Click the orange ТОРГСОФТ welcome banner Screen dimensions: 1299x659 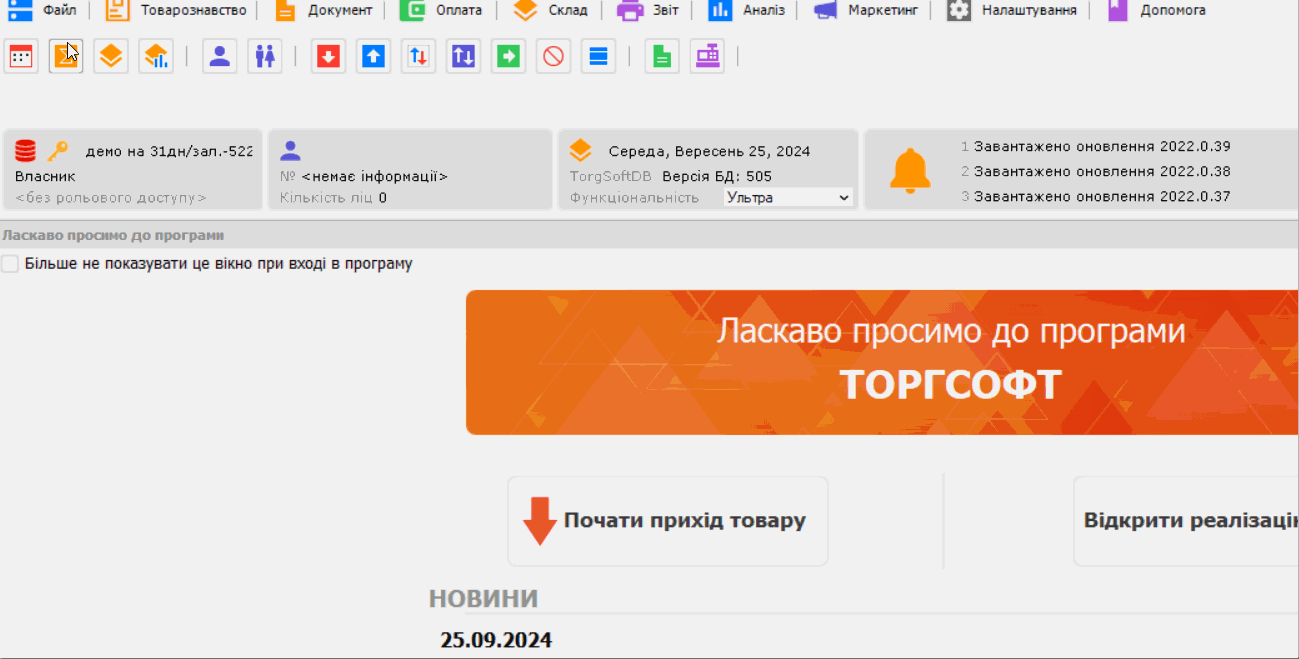[x=882, y=362]
